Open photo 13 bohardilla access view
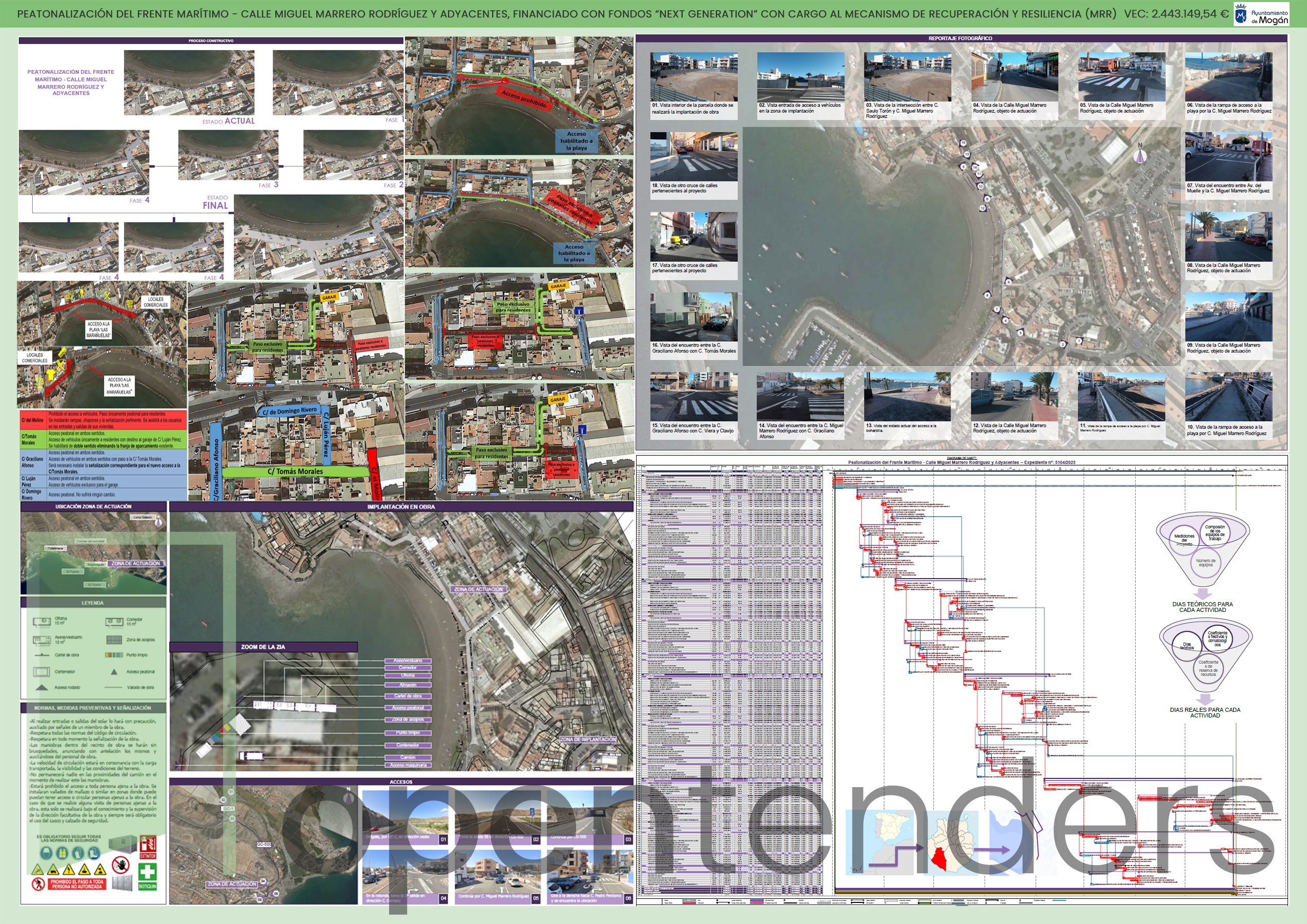The image size is (1307, 924). (x=907, y=397)
